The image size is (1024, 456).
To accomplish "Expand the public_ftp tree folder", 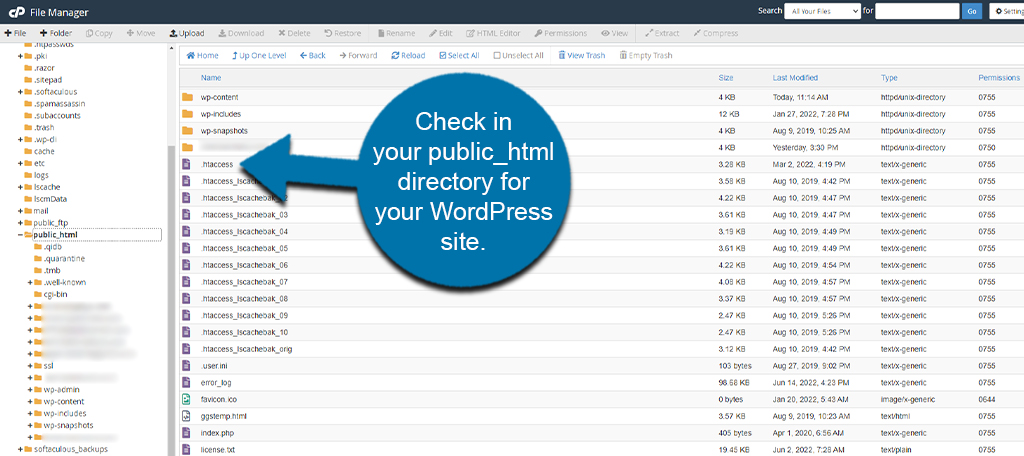I will [x=20, y=223].
